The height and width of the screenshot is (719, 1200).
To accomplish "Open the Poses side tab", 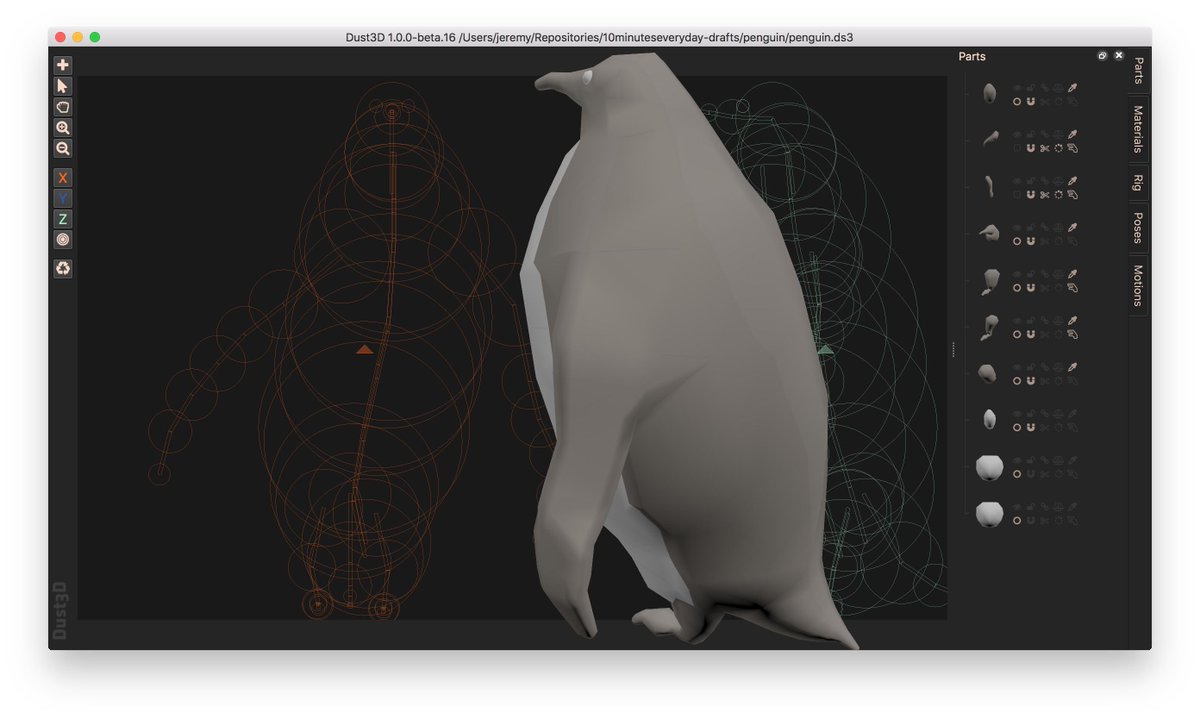I will coord(1139,228).
